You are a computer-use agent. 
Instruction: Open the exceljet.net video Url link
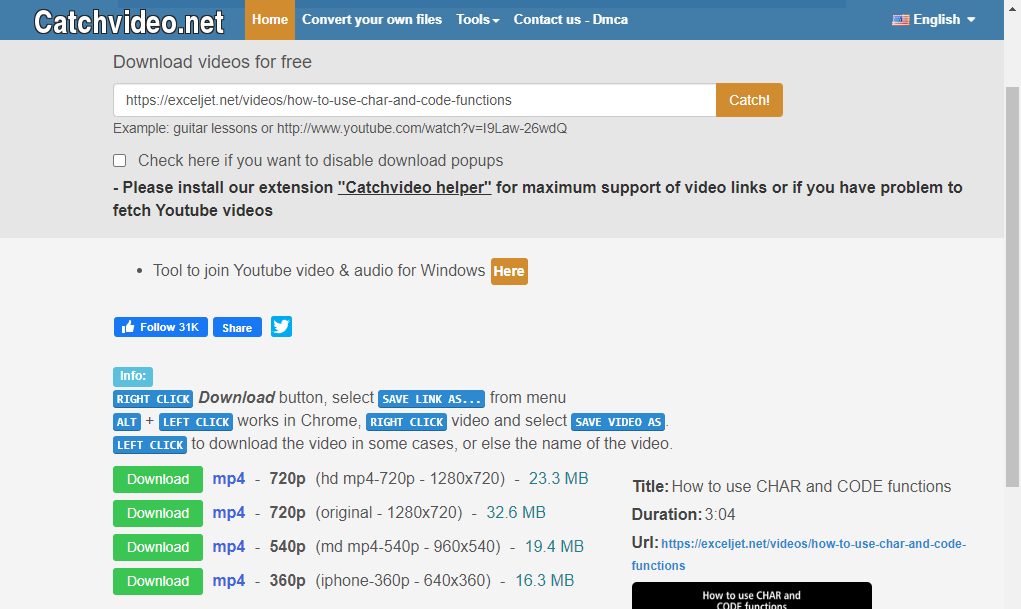[x=812, y=544]
